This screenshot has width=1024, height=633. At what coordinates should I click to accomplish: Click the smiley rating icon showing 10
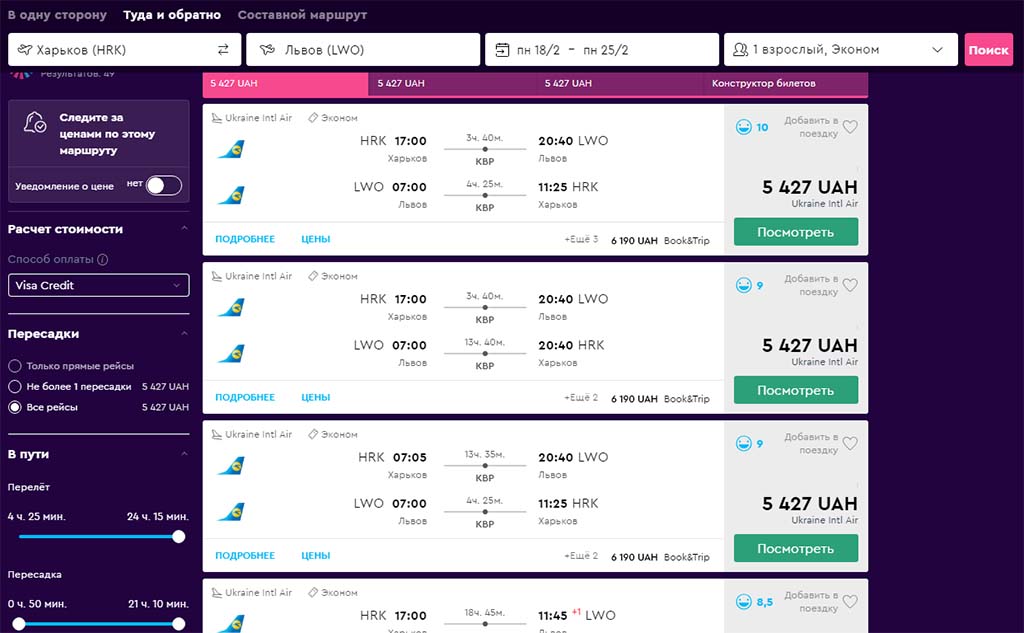(743, 127)
